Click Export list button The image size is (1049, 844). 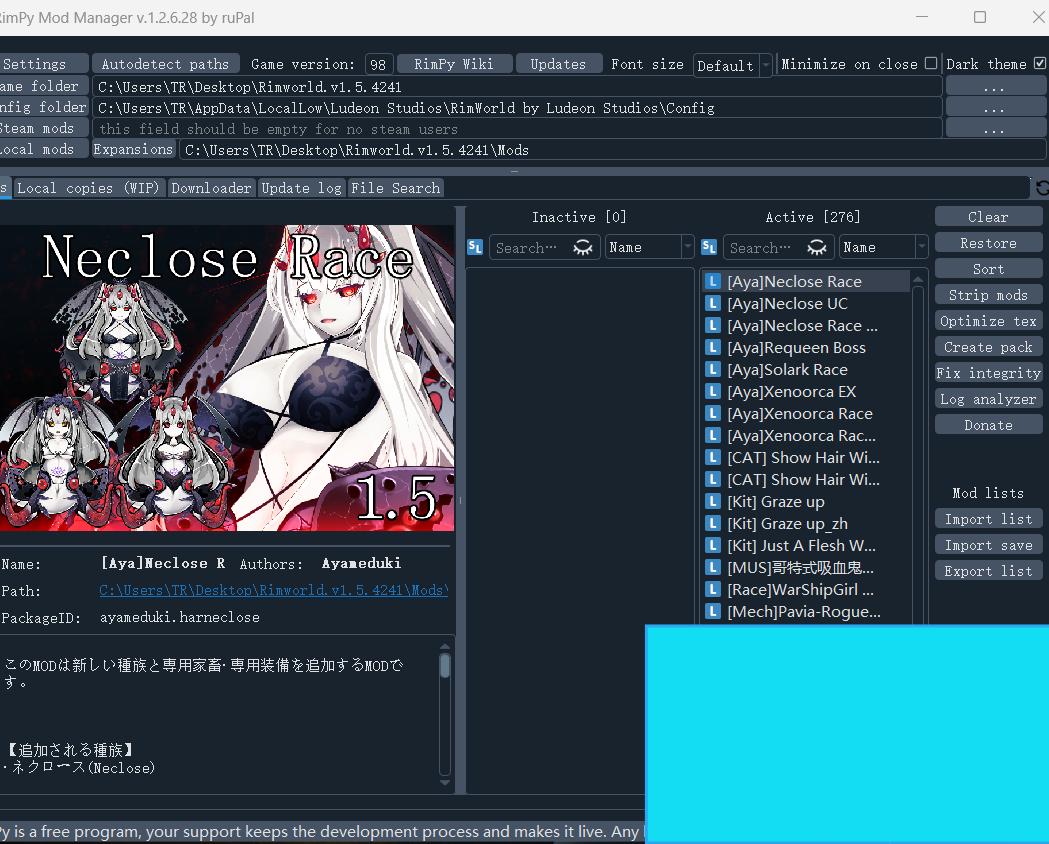pos(988,570)
